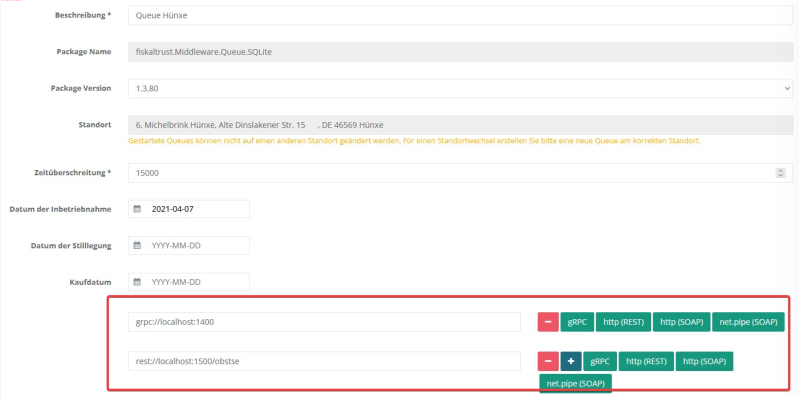This screenshot has height=403, width=800.
Task: Click the Package Version label
Action: point(81,88)
